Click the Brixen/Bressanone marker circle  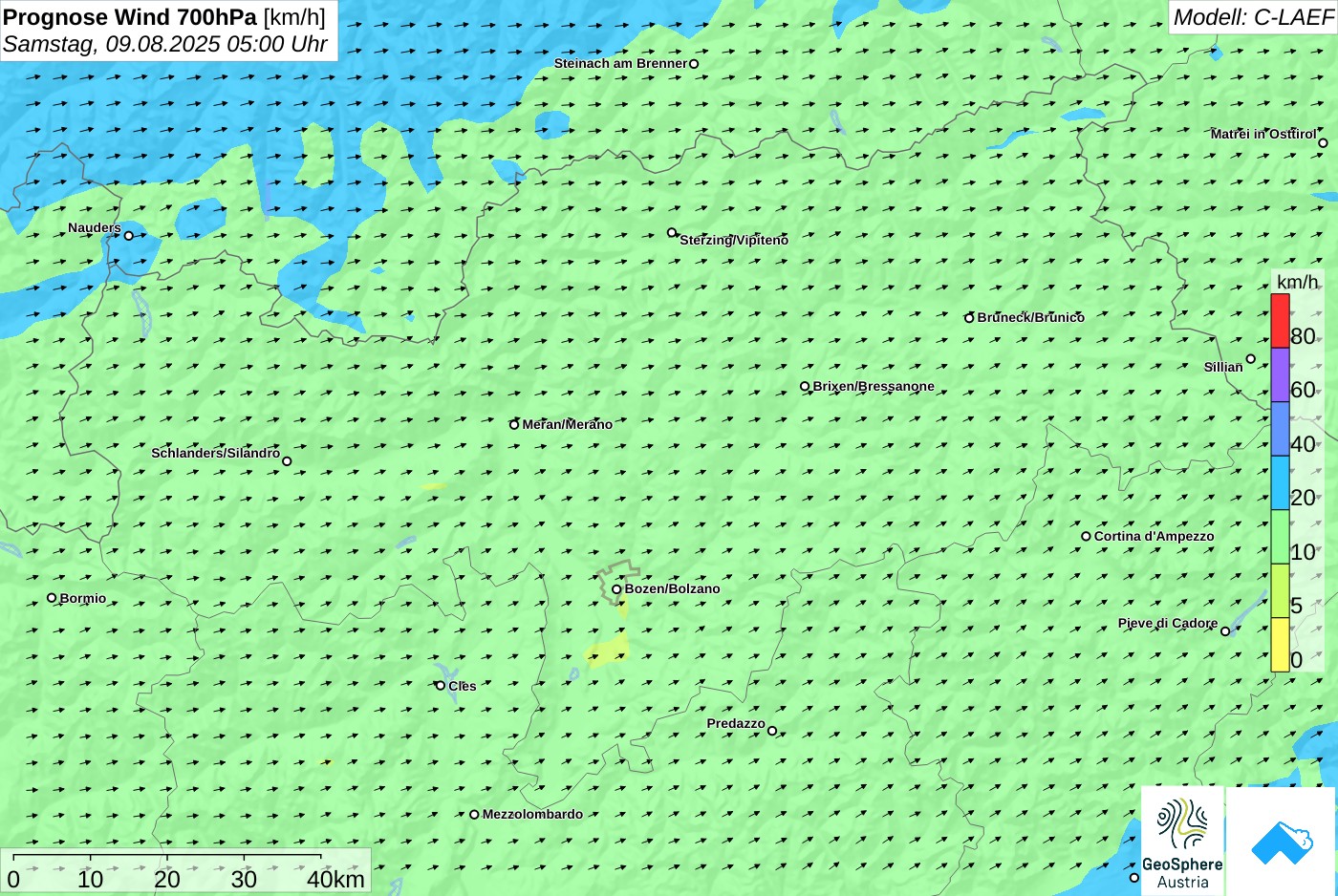click(x=805, y=387)
